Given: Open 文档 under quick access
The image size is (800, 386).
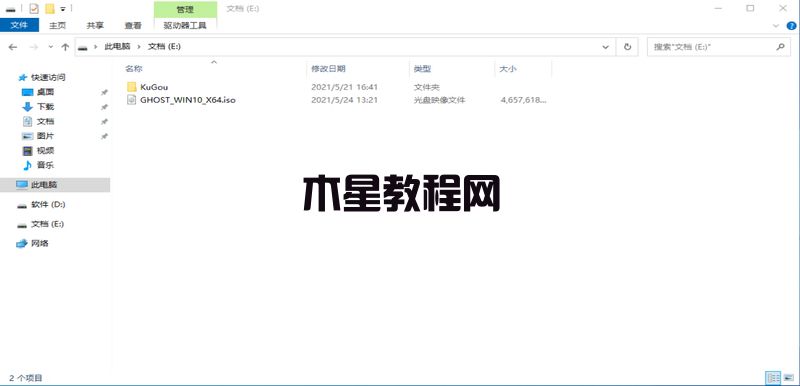Looking at the screenshot, I should [45, 121].
